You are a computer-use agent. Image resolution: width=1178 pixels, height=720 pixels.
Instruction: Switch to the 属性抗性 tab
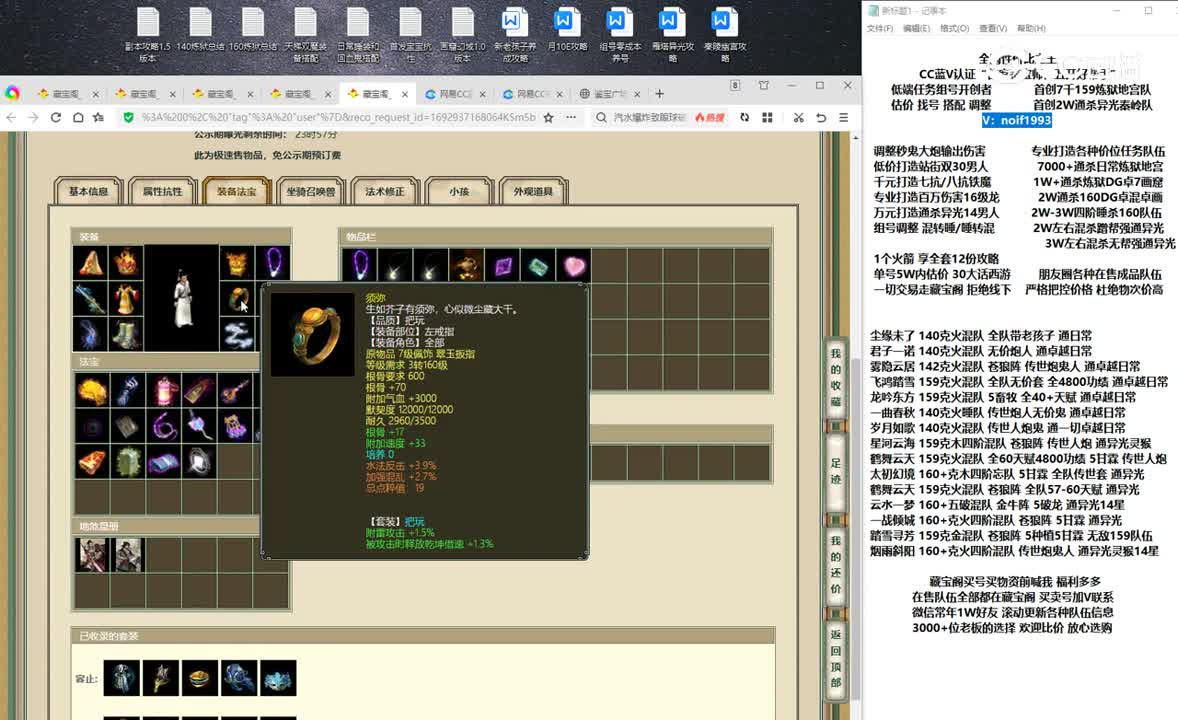[162, 192]
